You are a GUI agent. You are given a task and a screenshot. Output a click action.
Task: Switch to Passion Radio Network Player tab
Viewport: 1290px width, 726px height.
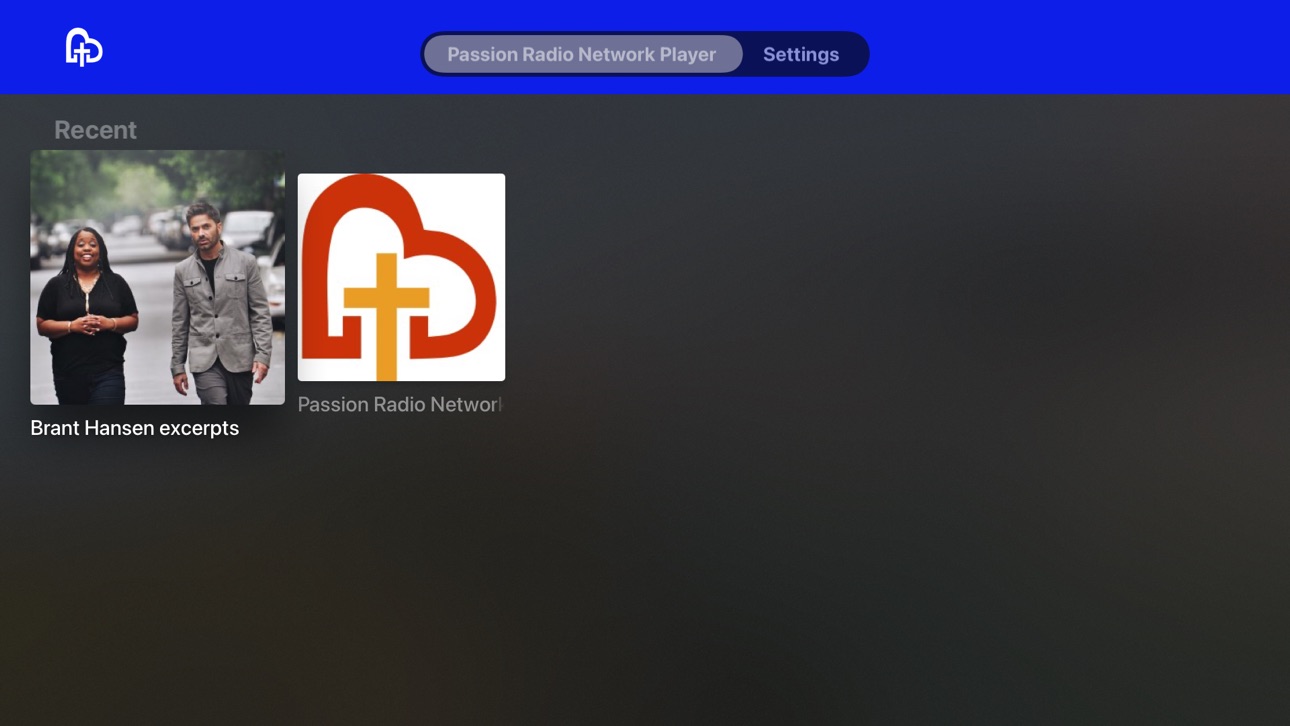(582, 54)
